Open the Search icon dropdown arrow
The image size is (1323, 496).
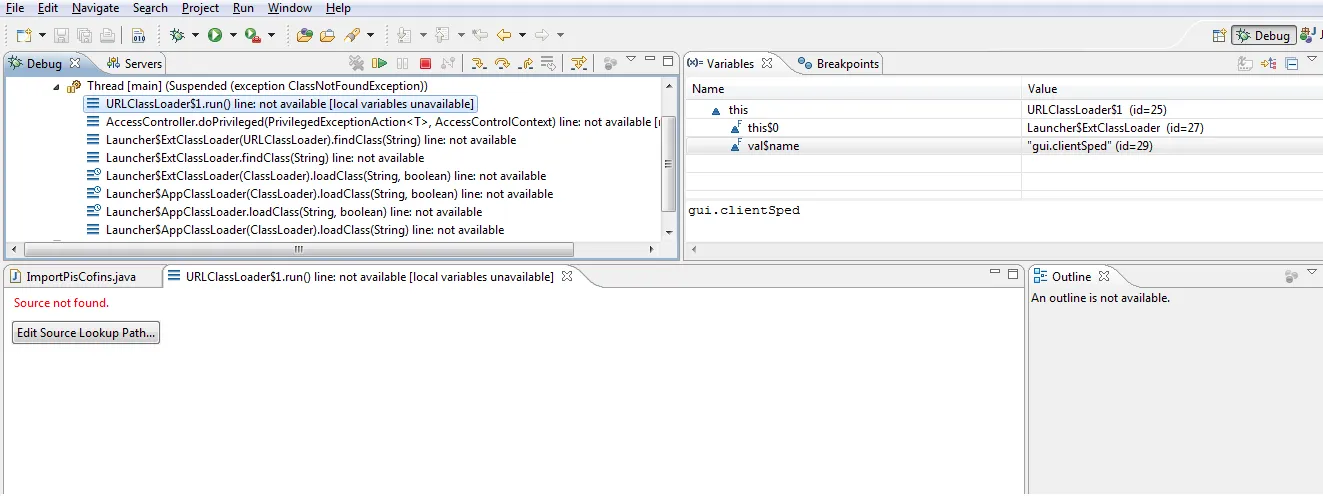pyautogui.click(x=370, y=35)
